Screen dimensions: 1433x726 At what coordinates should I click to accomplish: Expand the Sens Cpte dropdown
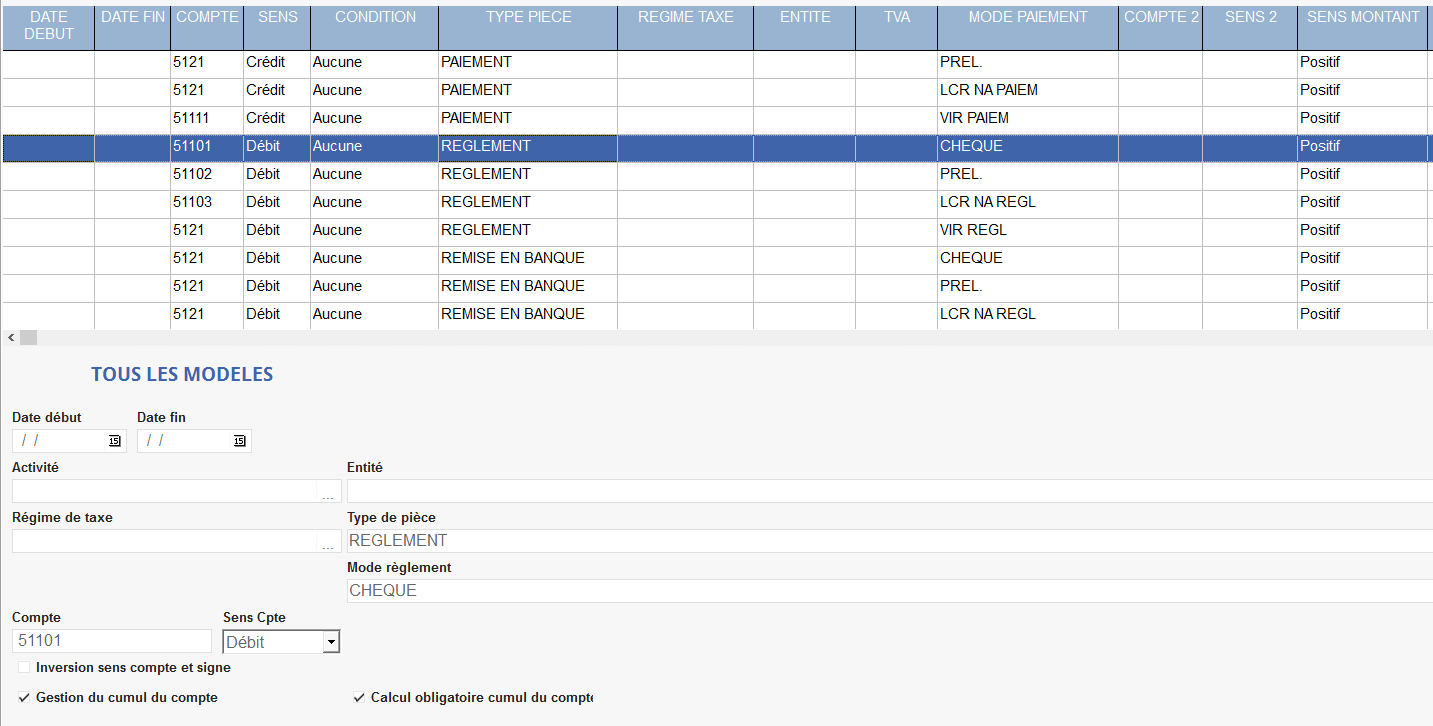pos(331,642)
